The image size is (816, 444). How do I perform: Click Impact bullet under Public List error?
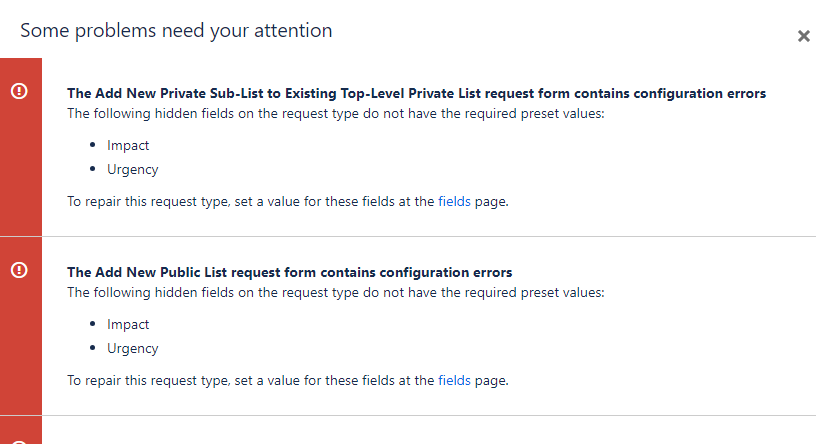tap(128, 324)
